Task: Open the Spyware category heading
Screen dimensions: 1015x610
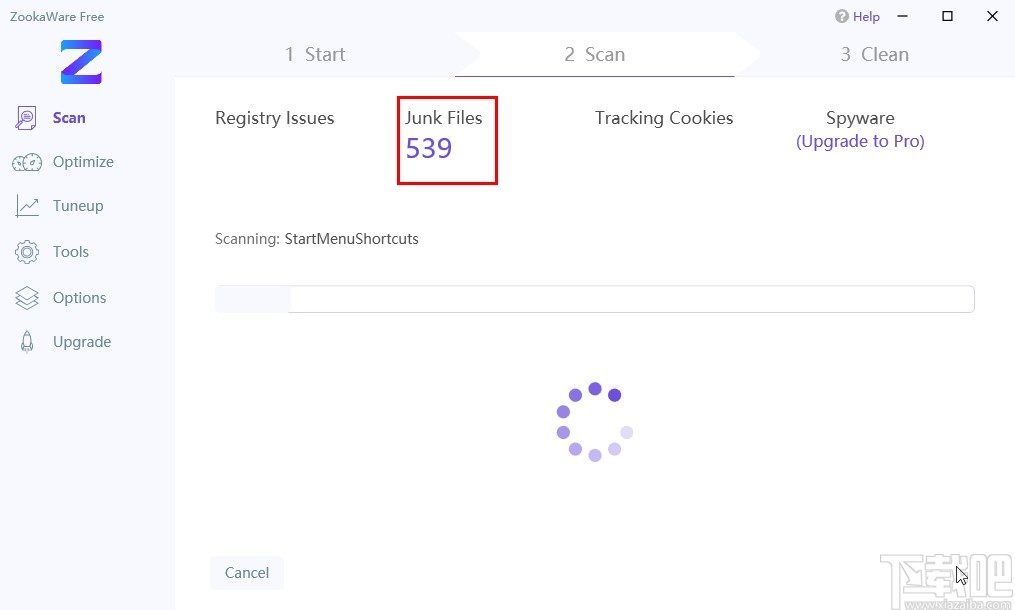Action: (x=860, y=118)
